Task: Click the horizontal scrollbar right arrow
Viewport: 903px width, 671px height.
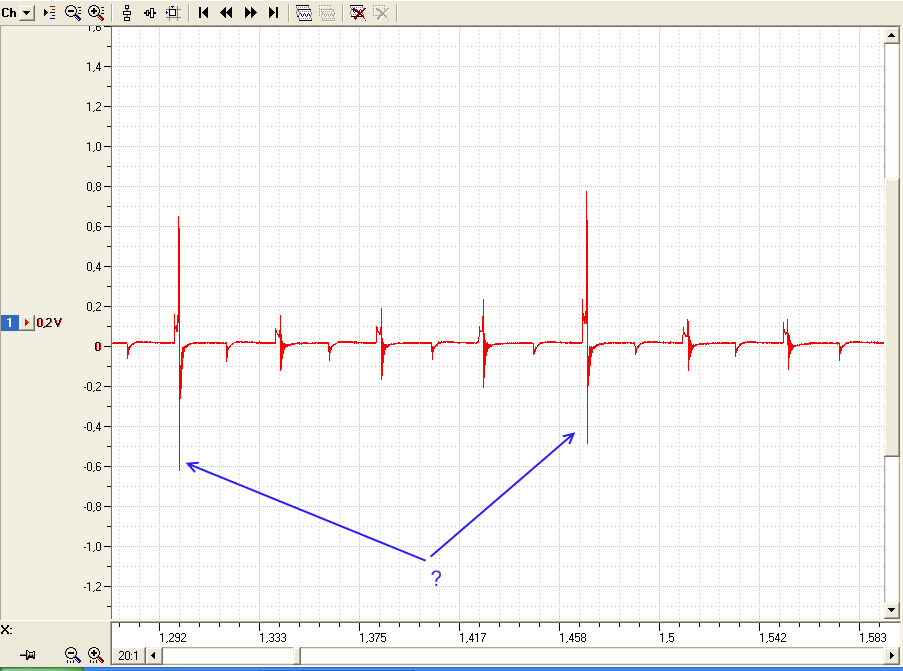Action: [893, 655]
